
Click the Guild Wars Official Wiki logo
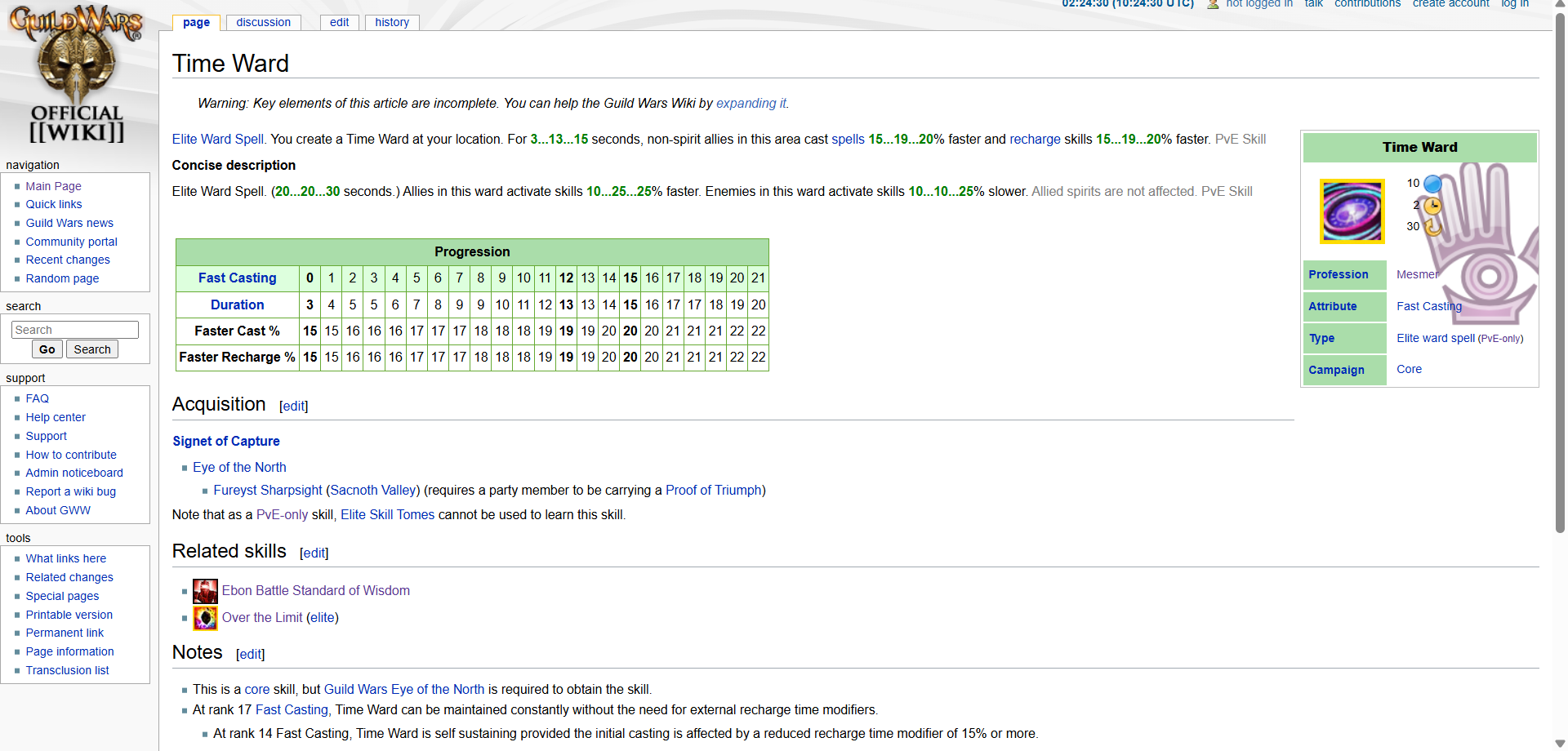77,75
